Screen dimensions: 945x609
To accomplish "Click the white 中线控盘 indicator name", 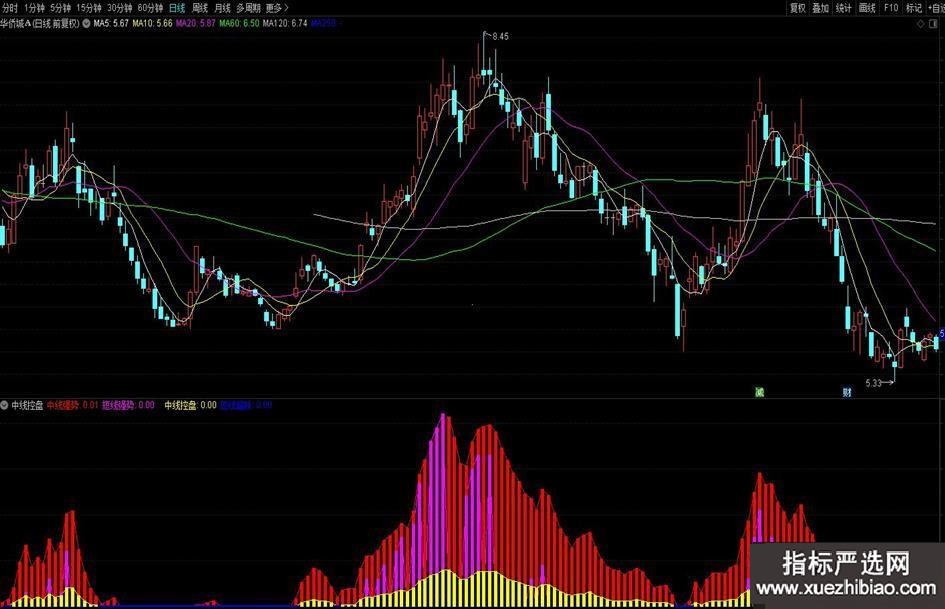I will [x=27, y=405].
